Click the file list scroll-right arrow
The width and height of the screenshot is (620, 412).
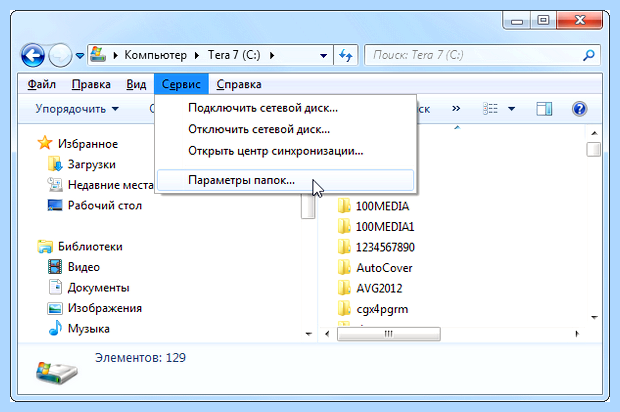tap(577, 334)
